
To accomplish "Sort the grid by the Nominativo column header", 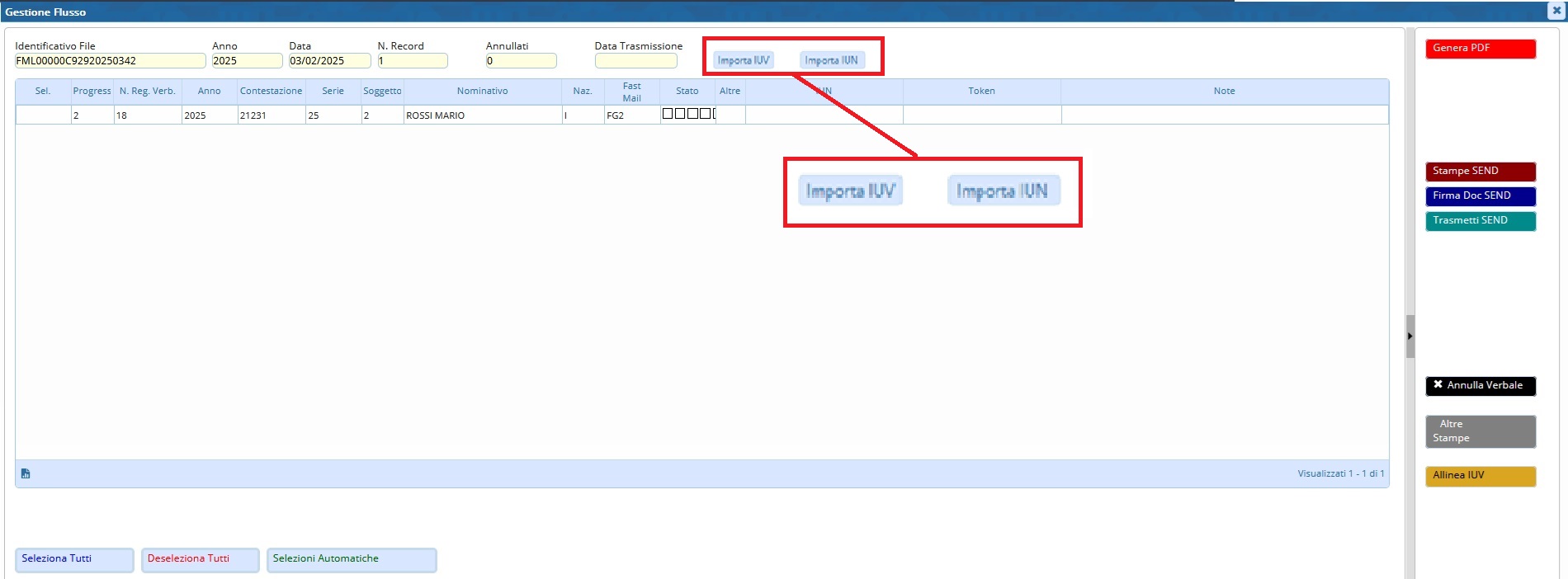I will tap(482, 92).
